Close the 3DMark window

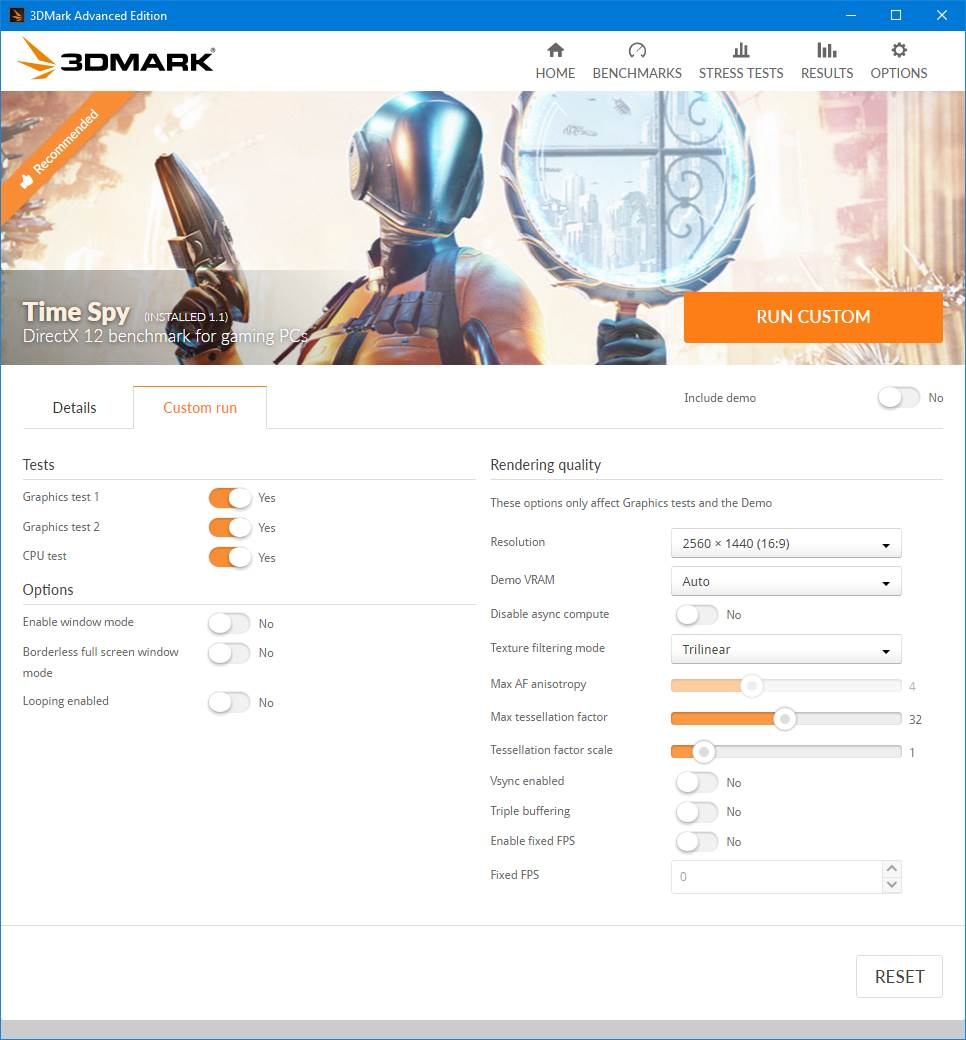(941, 15)
